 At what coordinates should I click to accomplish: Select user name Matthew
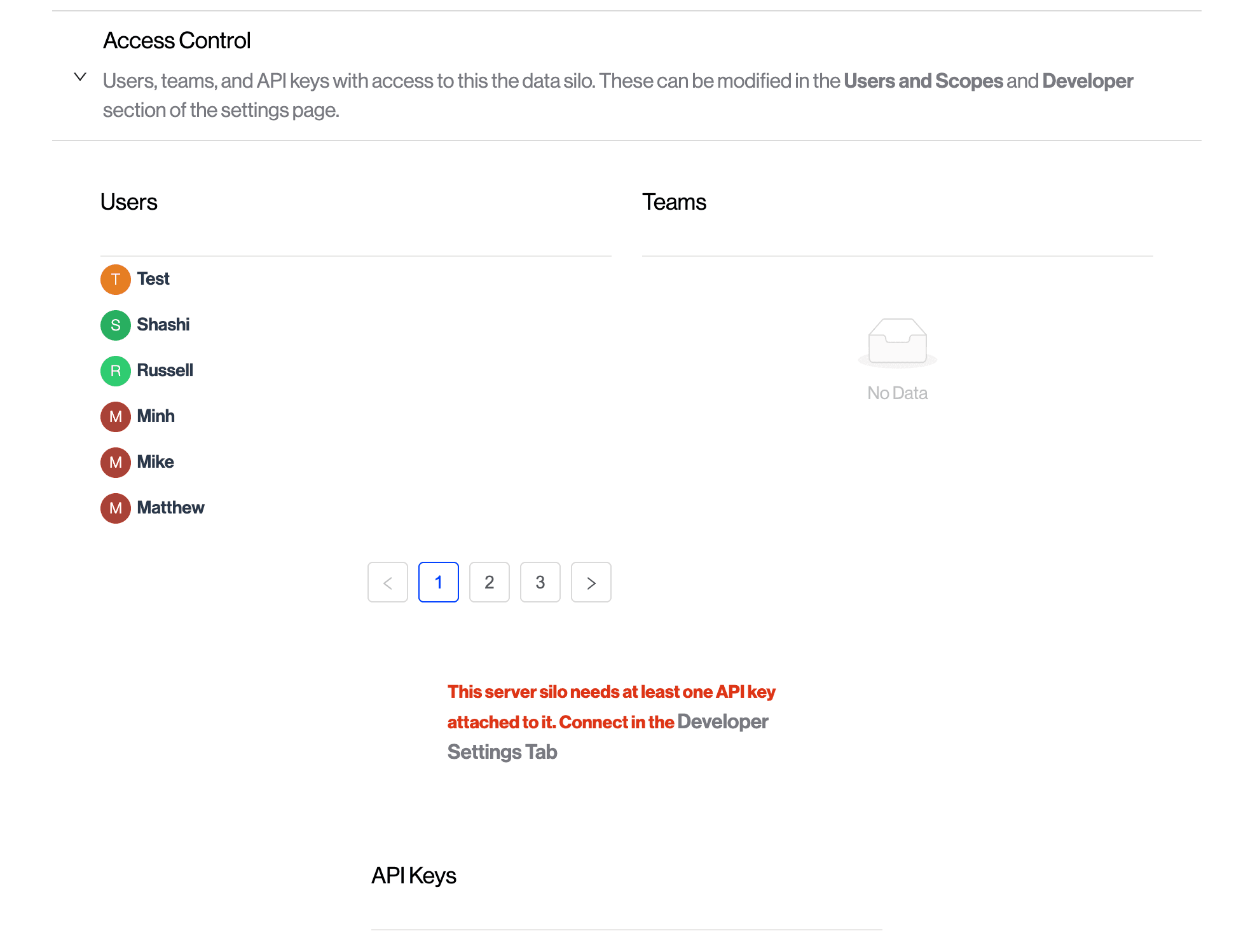[x=170, y=508]
